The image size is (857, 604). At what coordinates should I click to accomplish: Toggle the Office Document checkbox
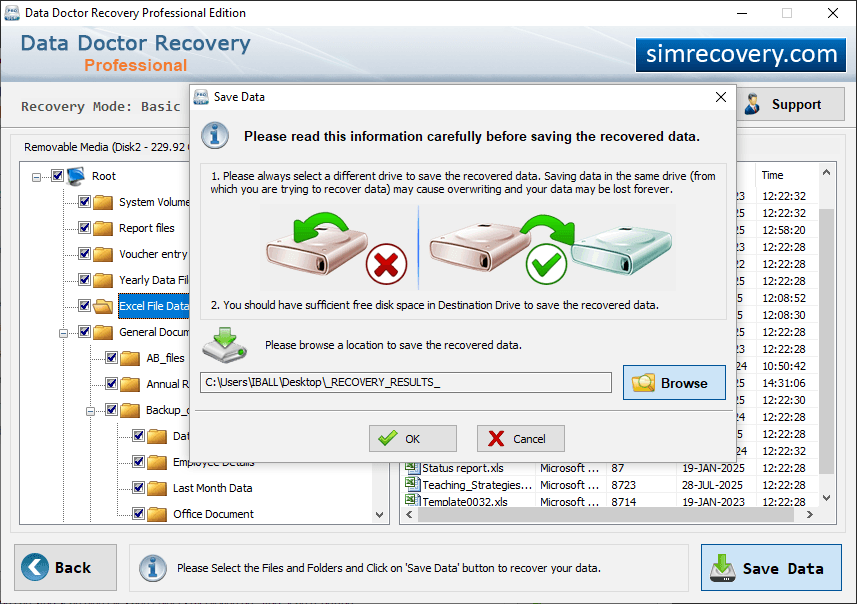[138, 513]
